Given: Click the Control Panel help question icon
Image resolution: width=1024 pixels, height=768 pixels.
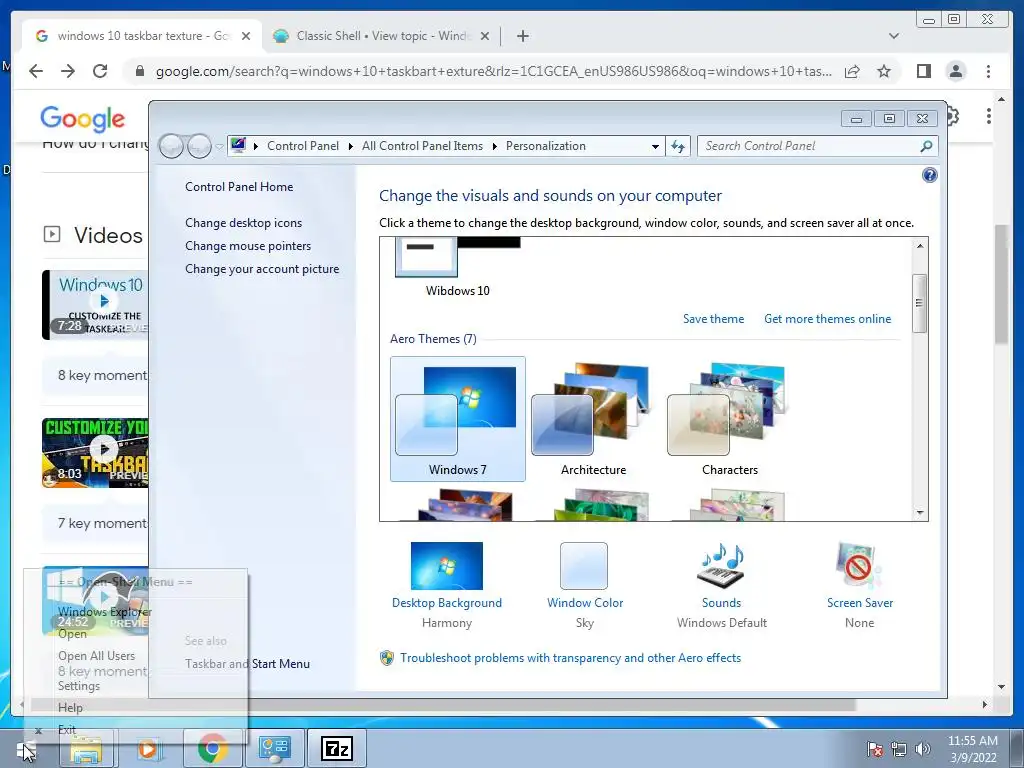Looking at the screenshot, I should 929,175.
